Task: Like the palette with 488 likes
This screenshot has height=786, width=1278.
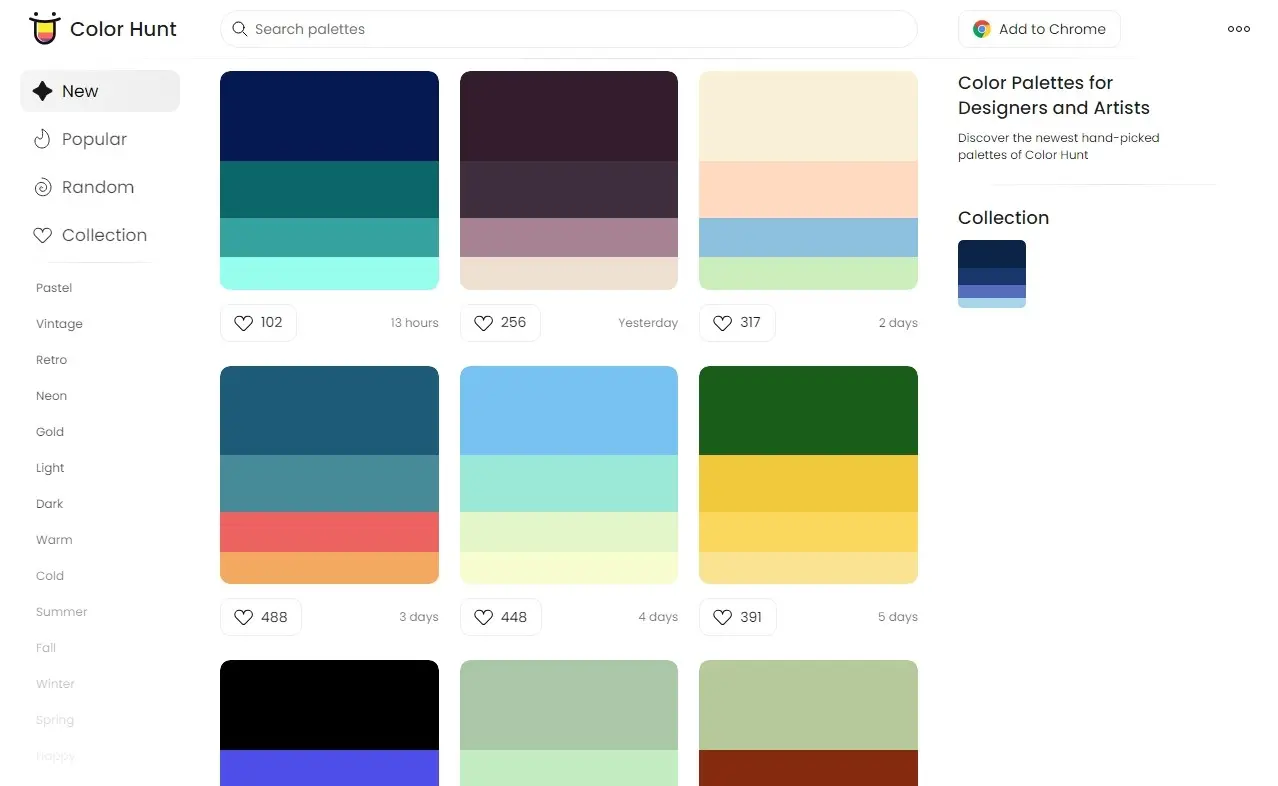Action: pos(260,617)
